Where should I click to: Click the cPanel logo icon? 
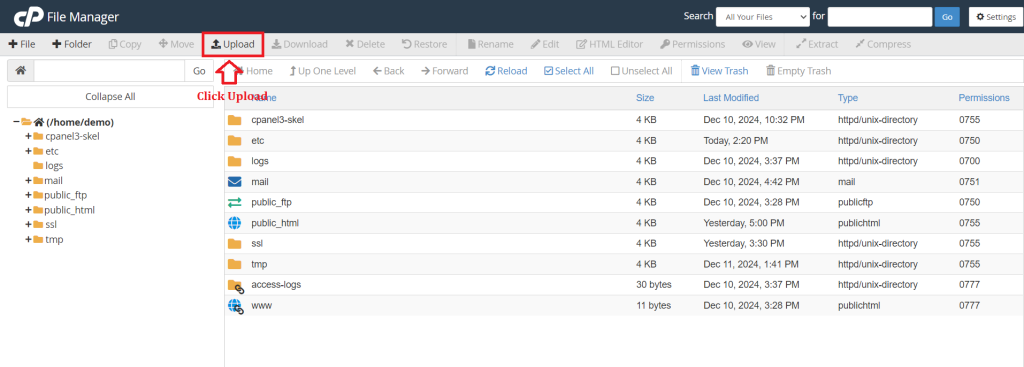coord(28,18)
